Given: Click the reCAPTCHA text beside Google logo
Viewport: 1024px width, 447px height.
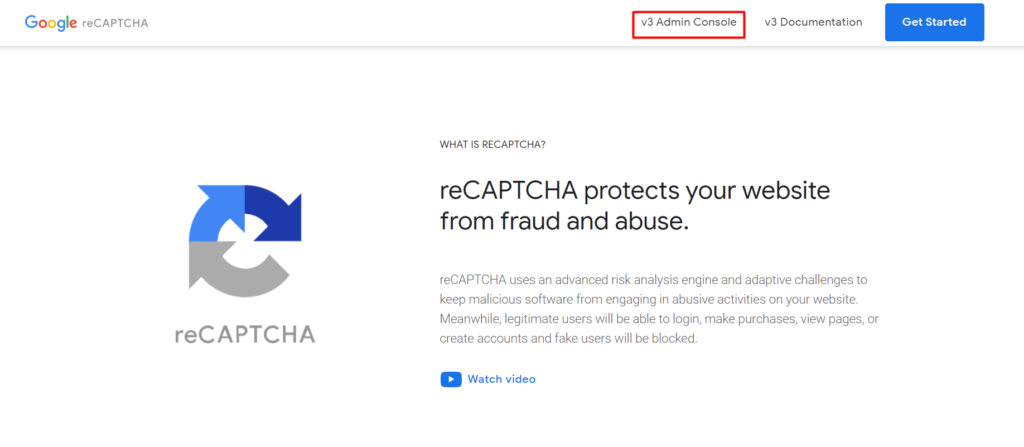Looking at the screenshot, I should point(116,23).
